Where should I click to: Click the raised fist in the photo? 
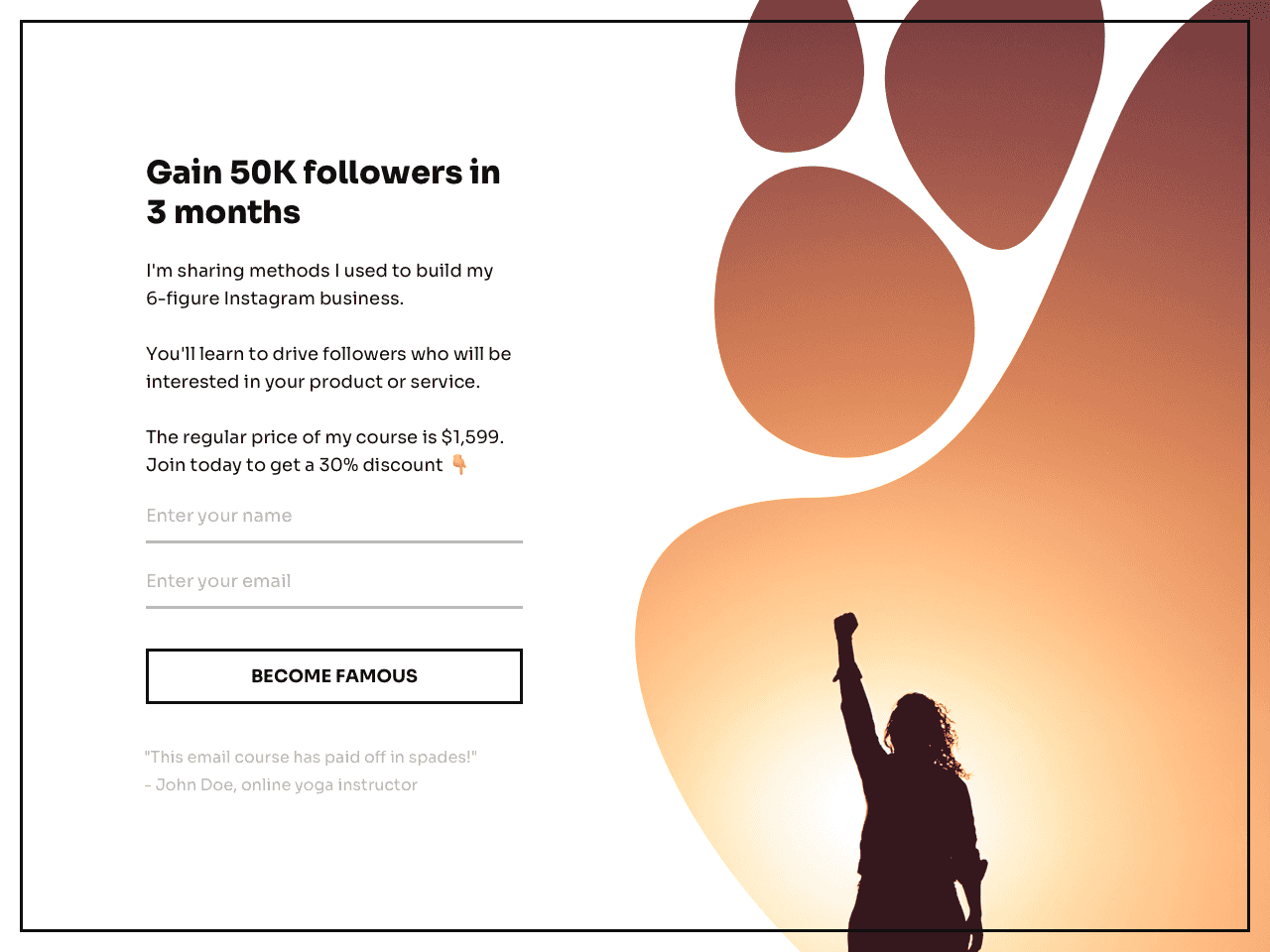click(845, 626)
